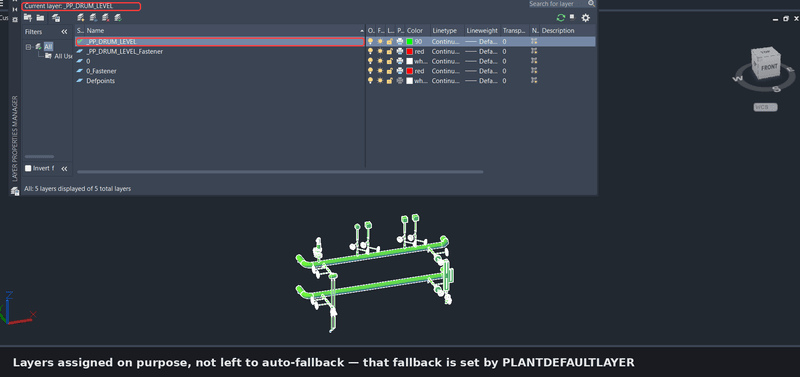Sort by Transparency column header
Viewport: 800px width, 377px height.
(515, 31)
